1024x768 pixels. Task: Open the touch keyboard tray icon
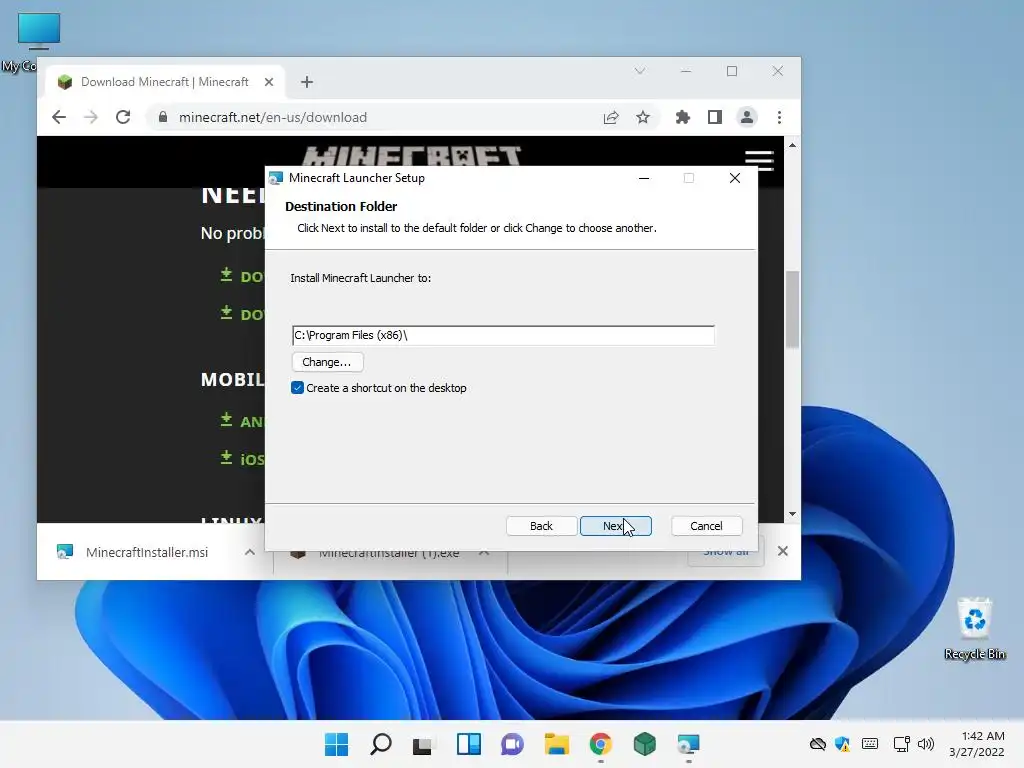point(870,744)
